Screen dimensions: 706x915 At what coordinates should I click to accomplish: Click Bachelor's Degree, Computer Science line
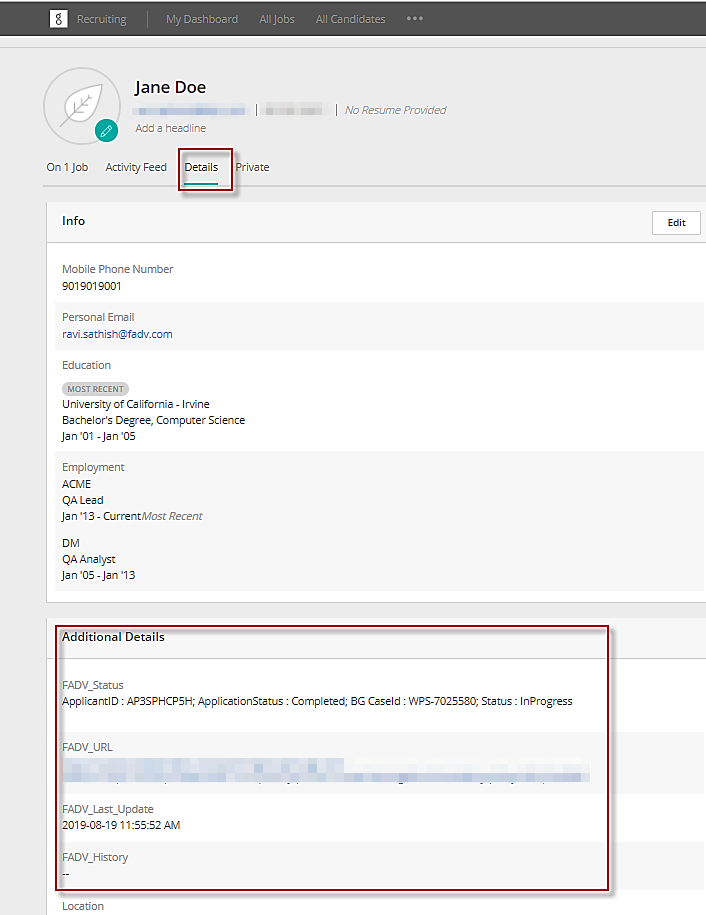pyautogui.click(x=153, y=420)
